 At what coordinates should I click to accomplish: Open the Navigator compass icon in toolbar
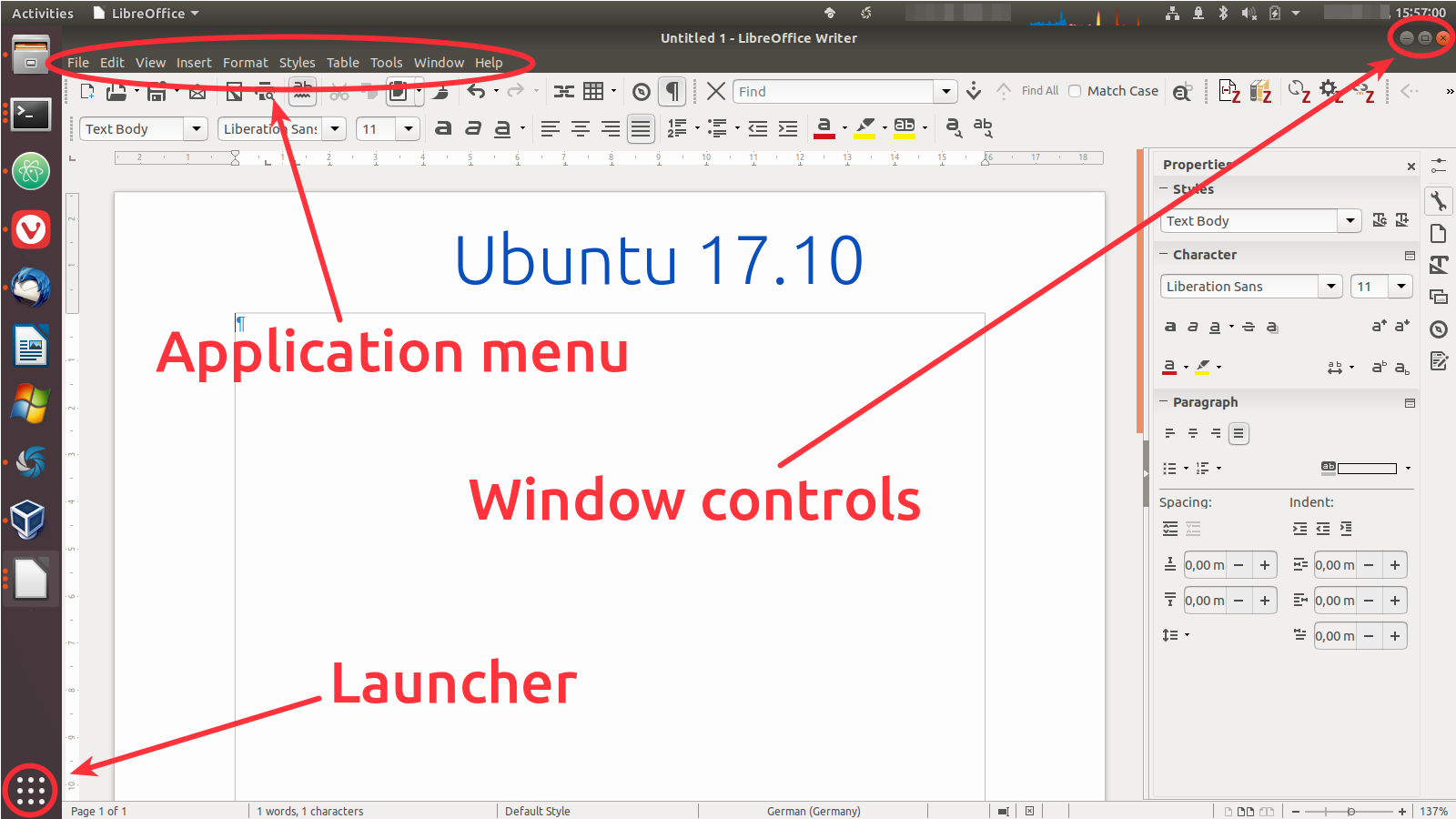point(642,91)
